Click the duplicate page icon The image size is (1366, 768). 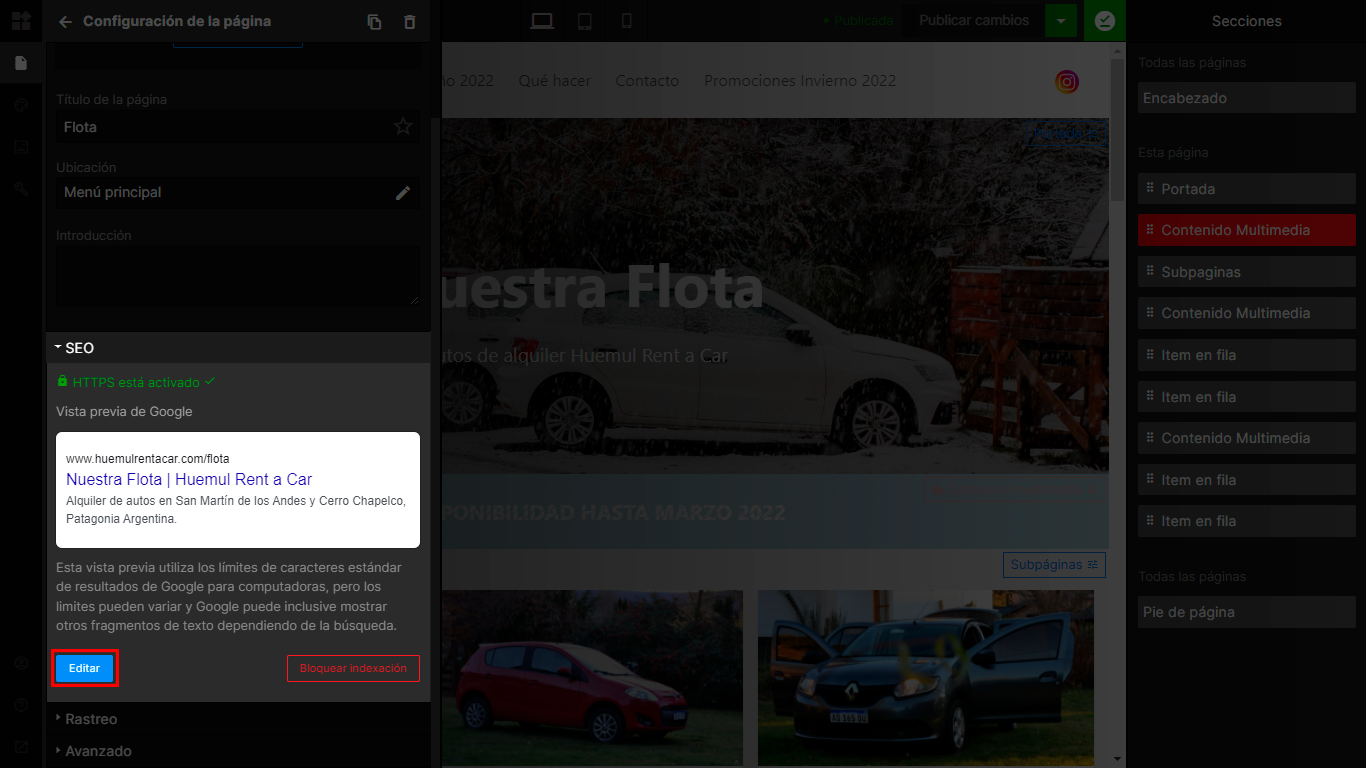click(374, 21)
